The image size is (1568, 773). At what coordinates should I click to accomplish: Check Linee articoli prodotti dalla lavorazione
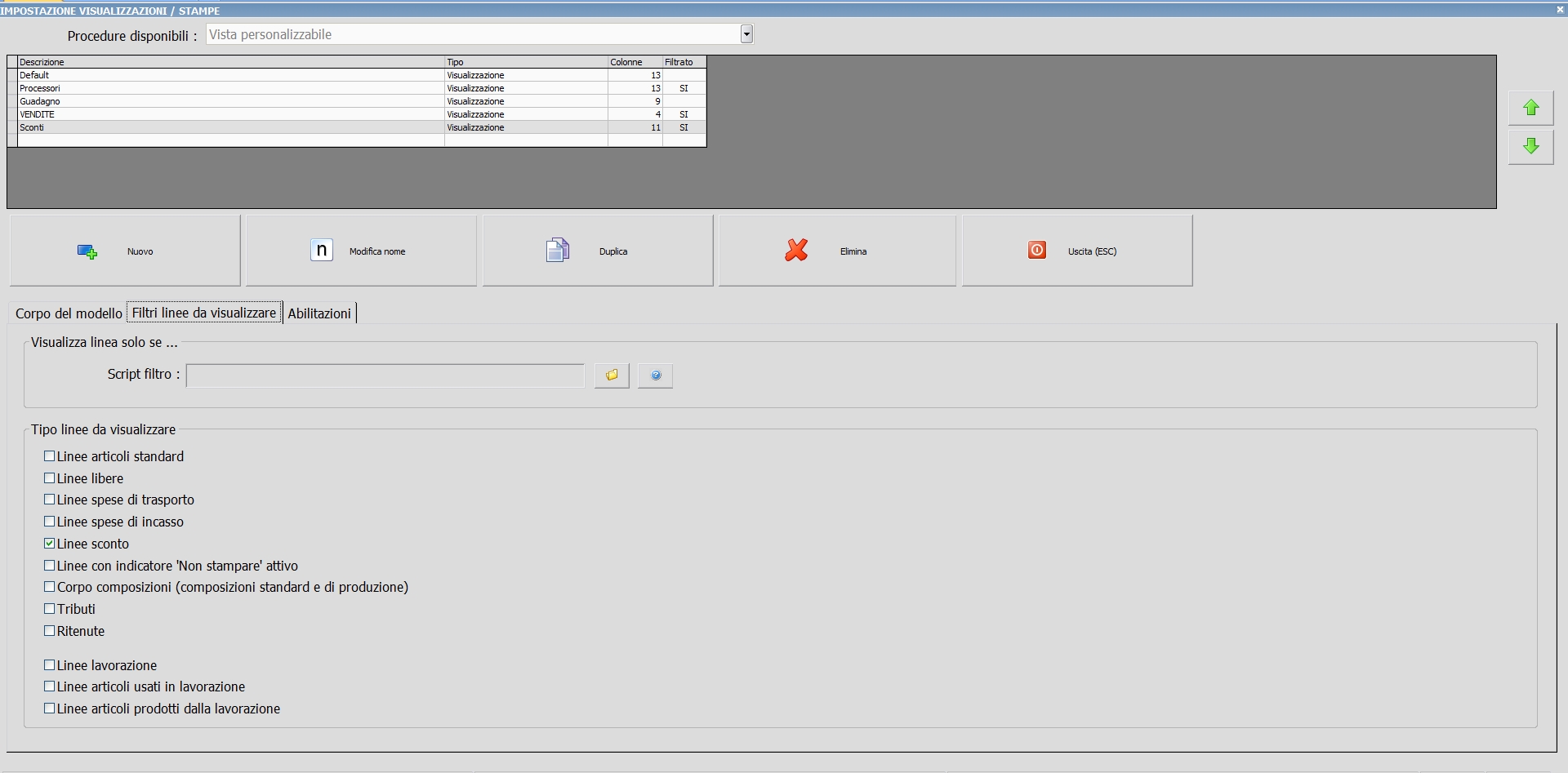50,709
